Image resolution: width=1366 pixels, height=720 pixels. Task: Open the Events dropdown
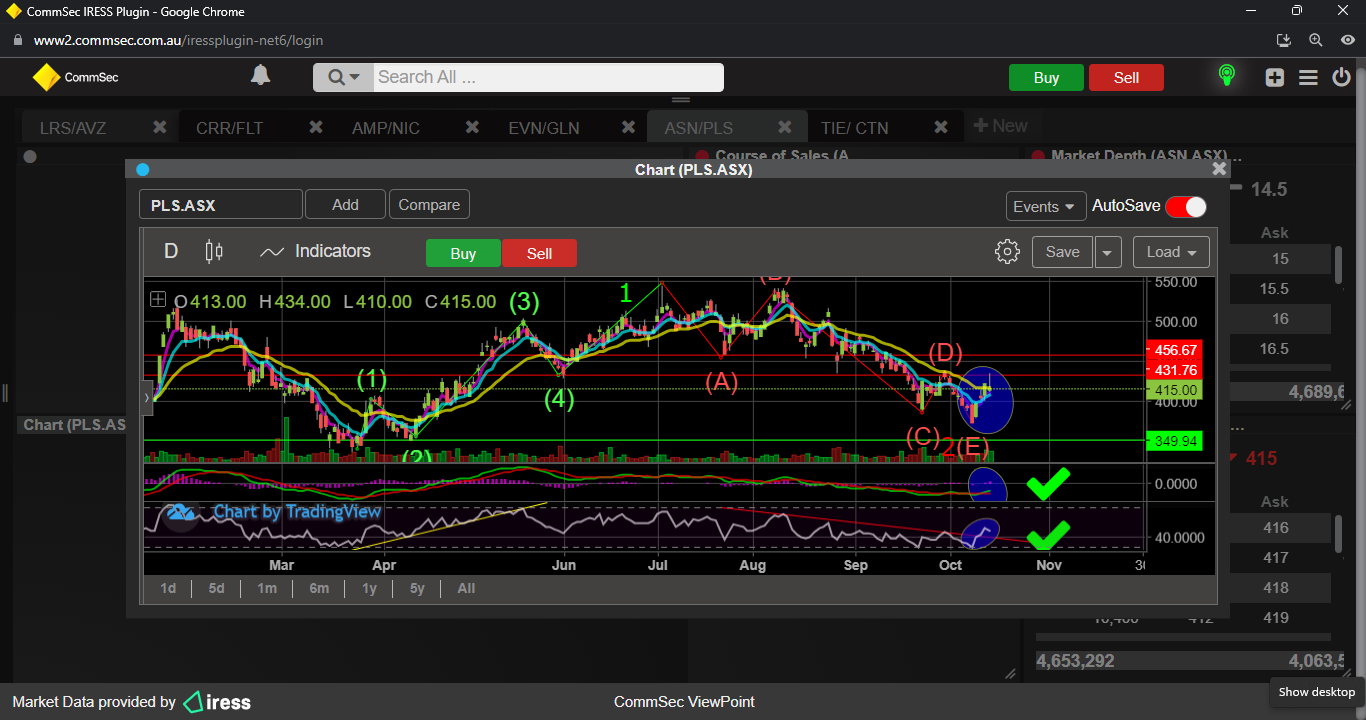pos(1046,206)
